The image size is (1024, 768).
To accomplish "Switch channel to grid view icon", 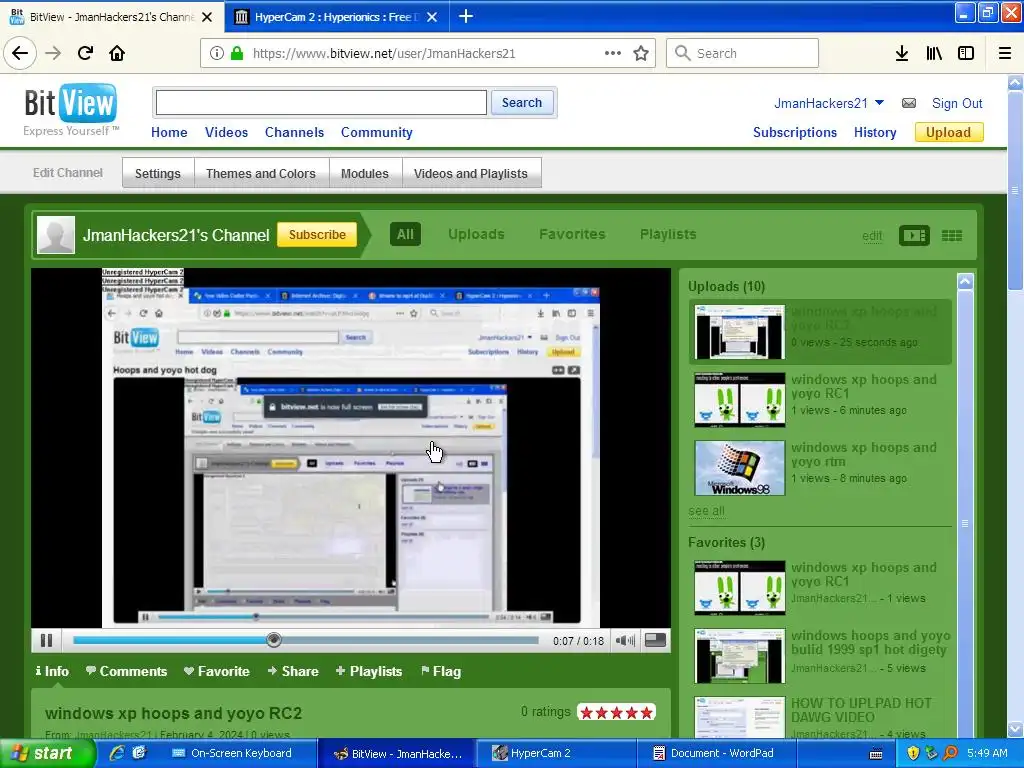I will click(952, 236).
